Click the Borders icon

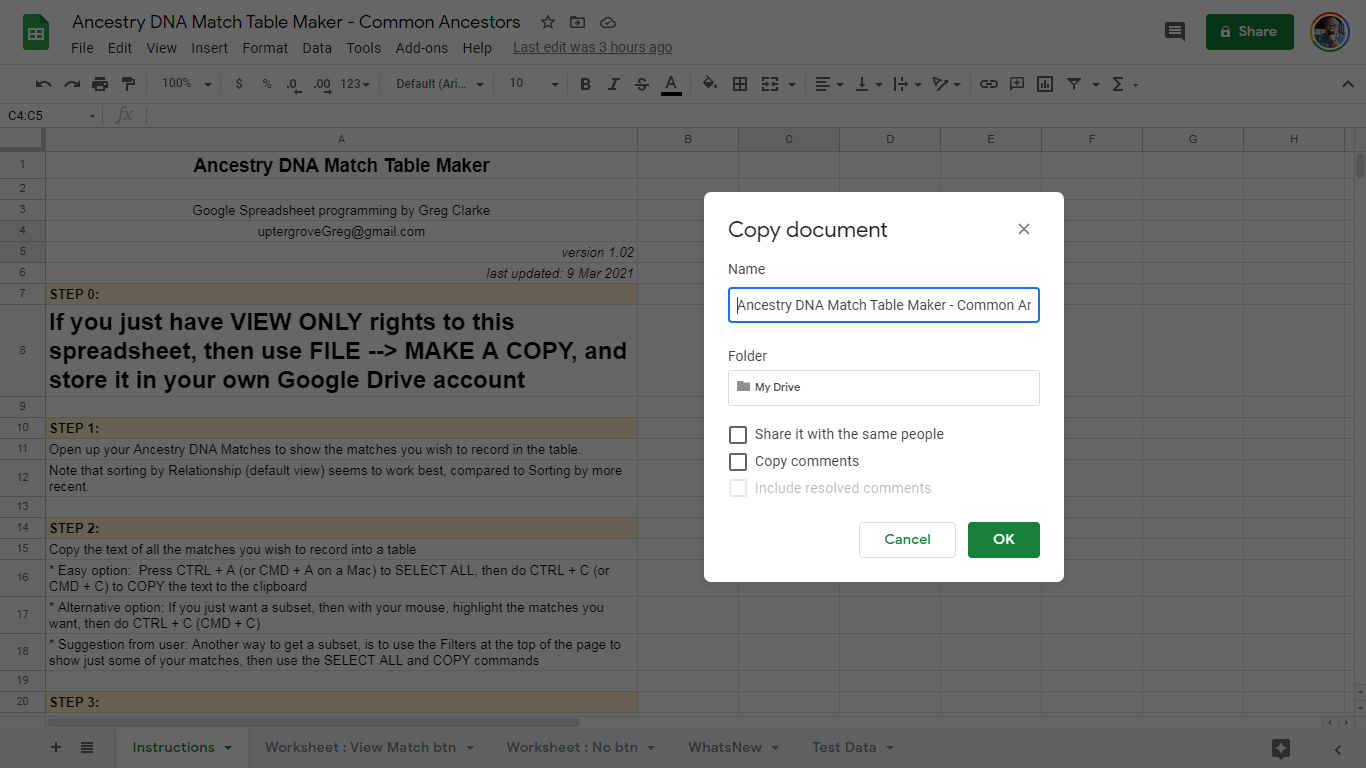pyautogui.click(x=740, y=84)
